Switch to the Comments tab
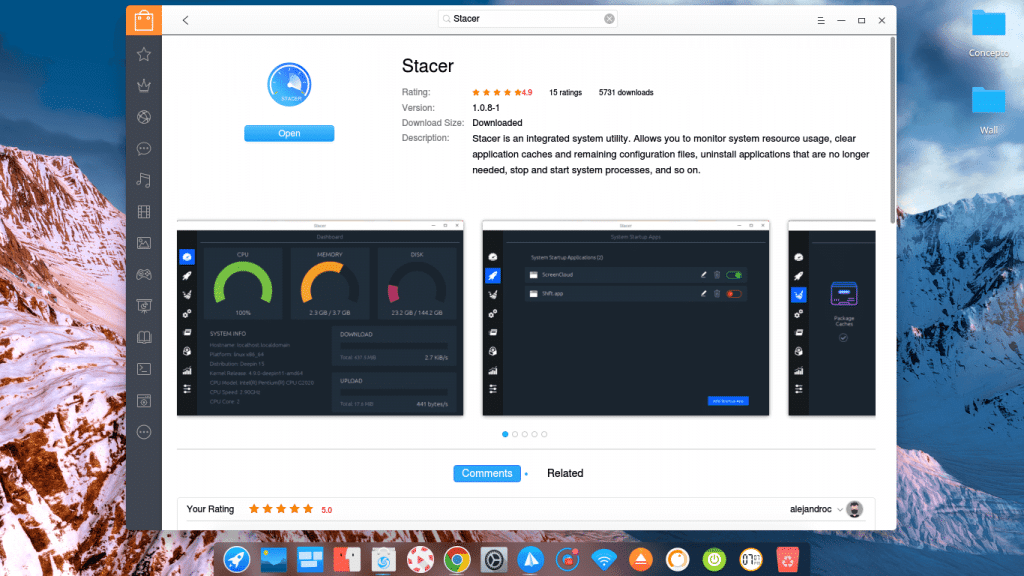 click(487, 473)
